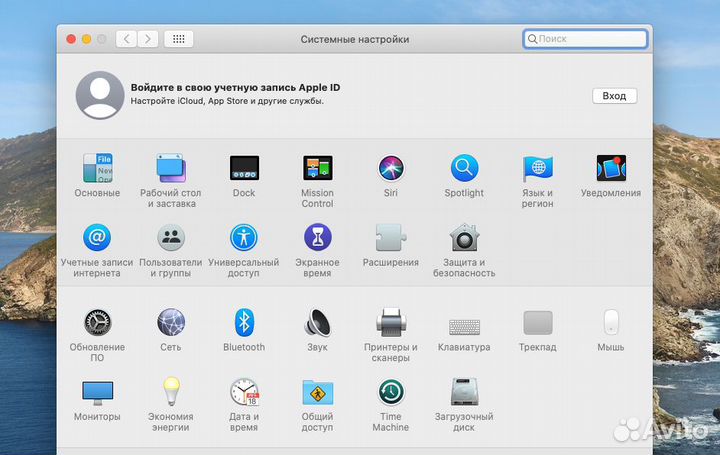This screenshot has height=455, width=720.
Task: Click 'Настройте iCloud, App Store' subtitle text
Action: [x=227, y=101]
